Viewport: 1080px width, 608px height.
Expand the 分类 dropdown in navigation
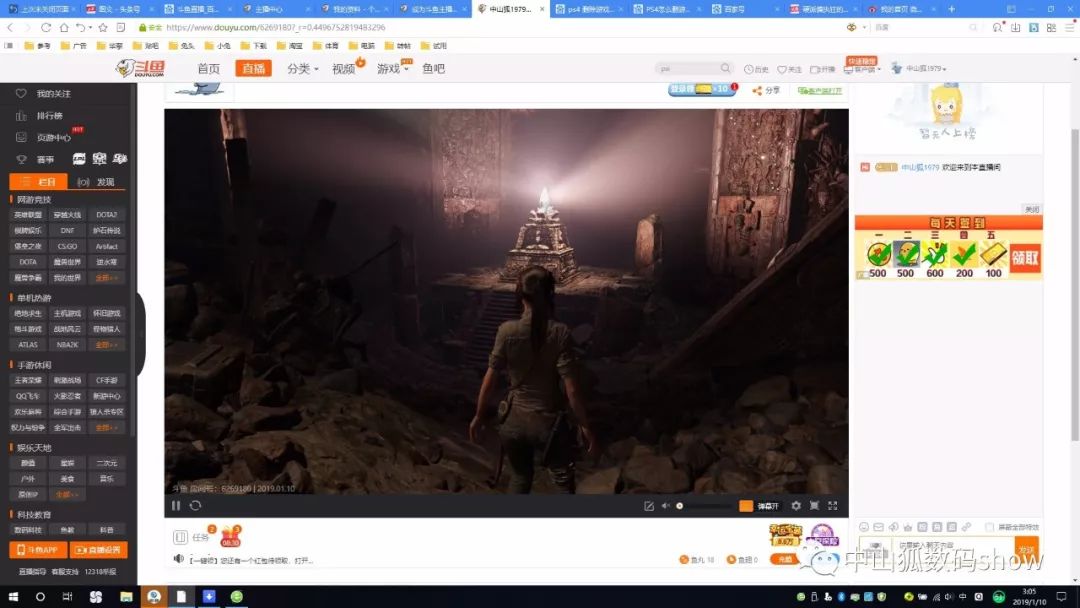302,69
